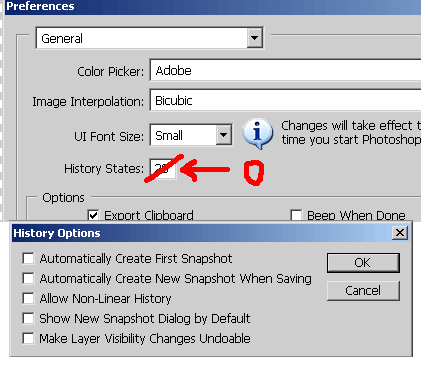The width and height of the screenshot is (434, 374).
Task: Click the blue info balloon icon
Action: pyautogui.click(x=257, y=133)
